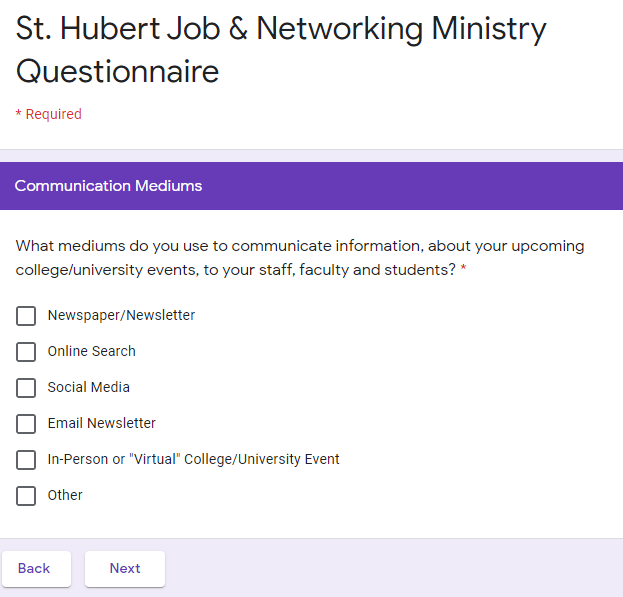Click the word "Questionnaire" in the form title
The height and width of the screenshot is (597, 623).
tap(117, 71)
